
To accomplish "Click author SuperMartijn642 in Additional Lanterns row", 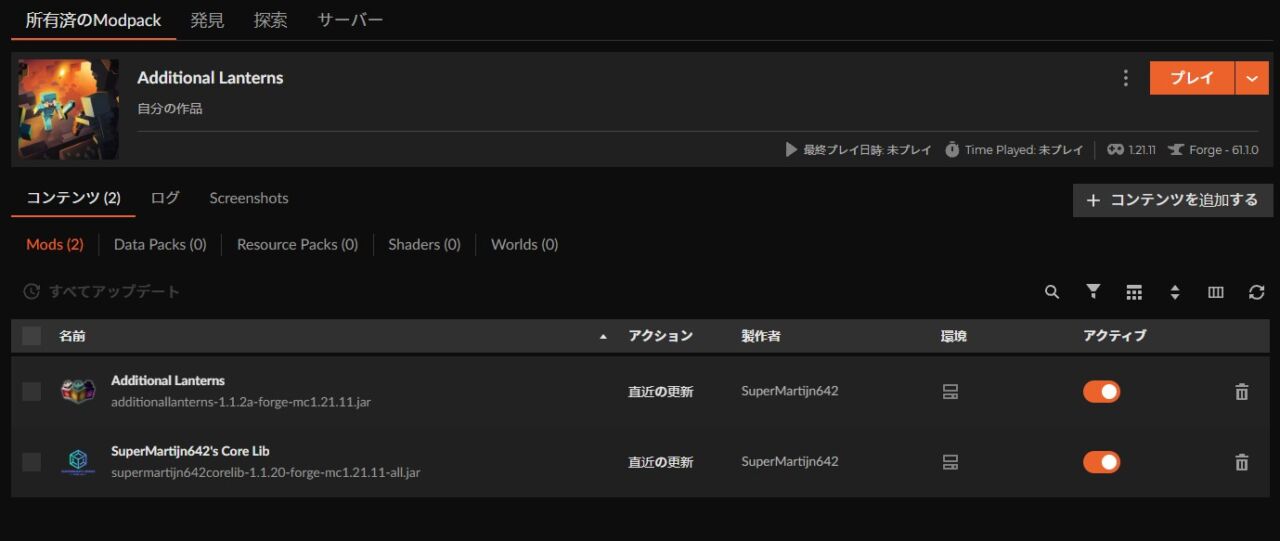I will (x=790, y=391).
